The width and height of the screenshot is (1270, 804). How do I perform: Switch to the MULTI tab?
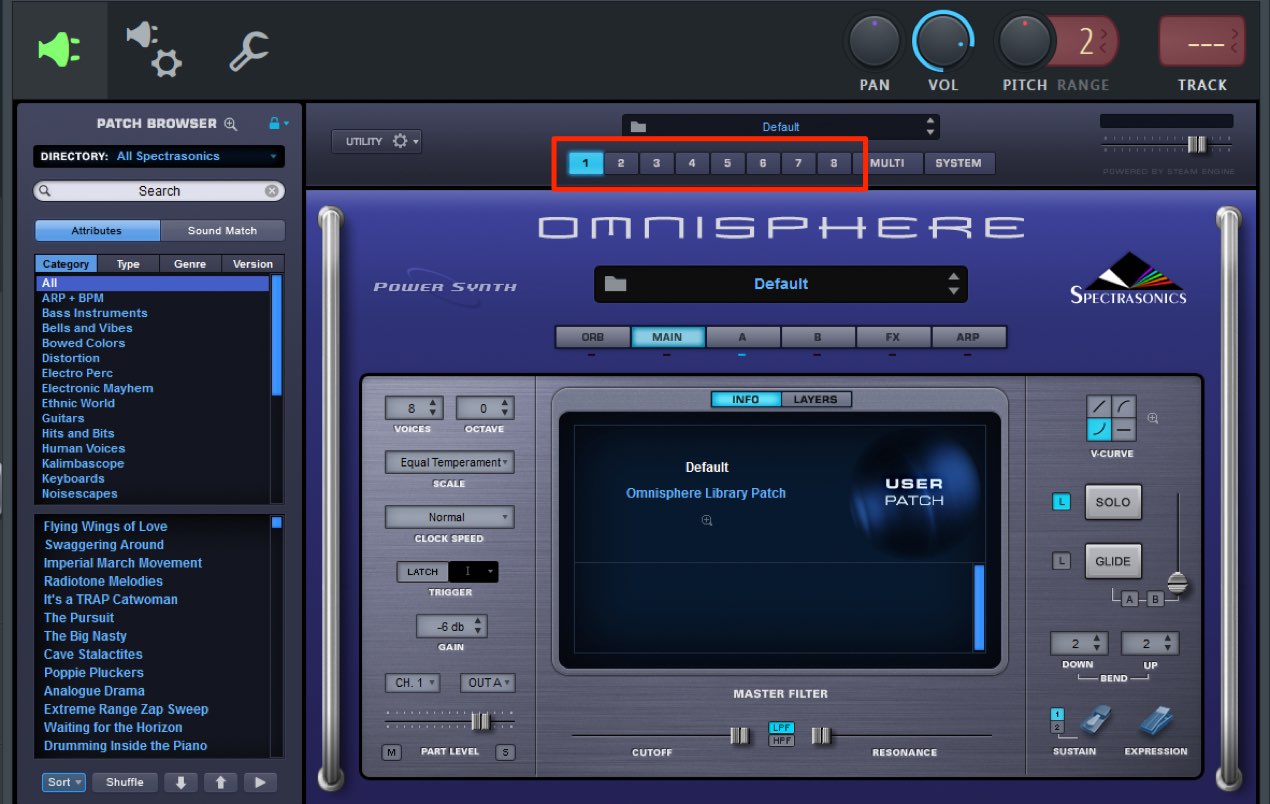click(x=887, y=163)
